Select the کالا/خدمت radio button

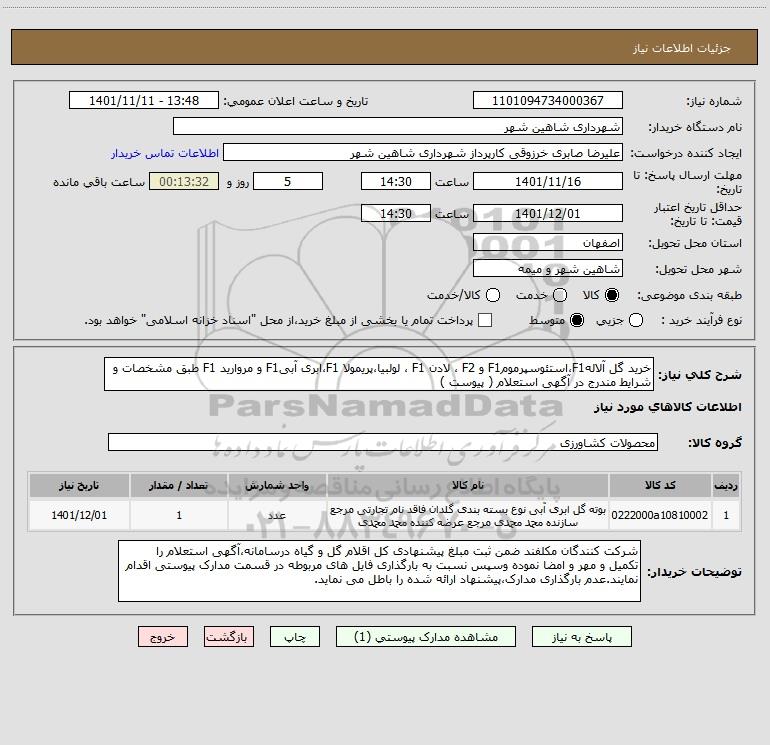493,295
